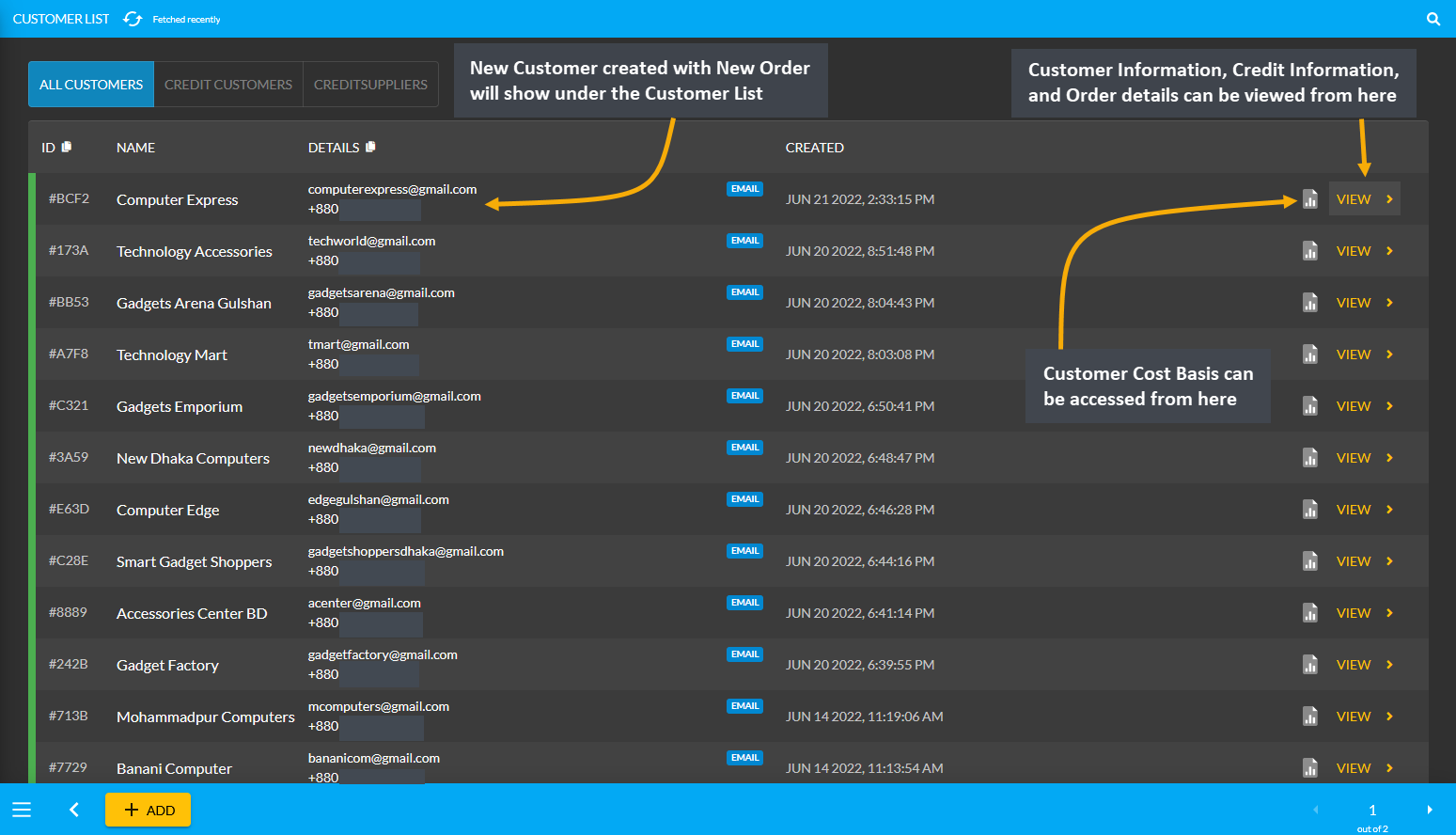Select email gadgetsemporium@gmail.com

tap(395, 396)
